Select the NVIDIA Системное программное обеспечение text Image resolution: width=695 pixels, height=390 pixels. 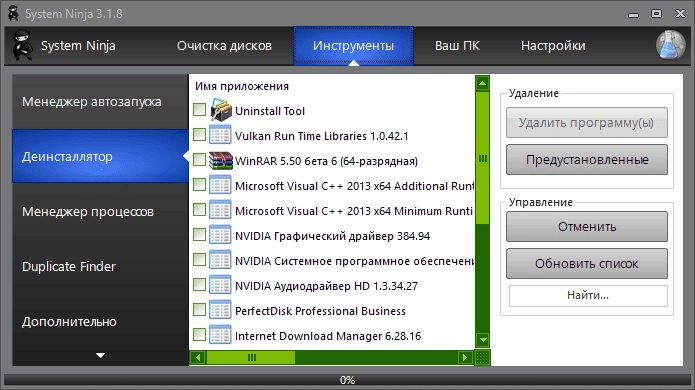(x=354, y=261)
